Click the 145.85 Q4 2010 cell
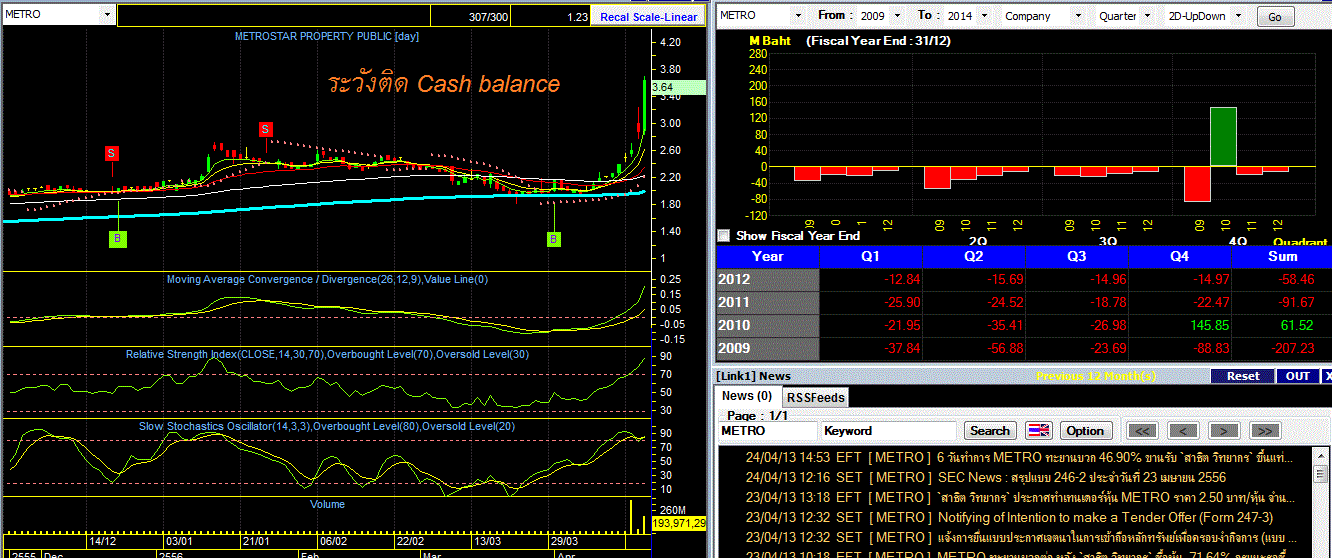 (x=1179, y=325)
